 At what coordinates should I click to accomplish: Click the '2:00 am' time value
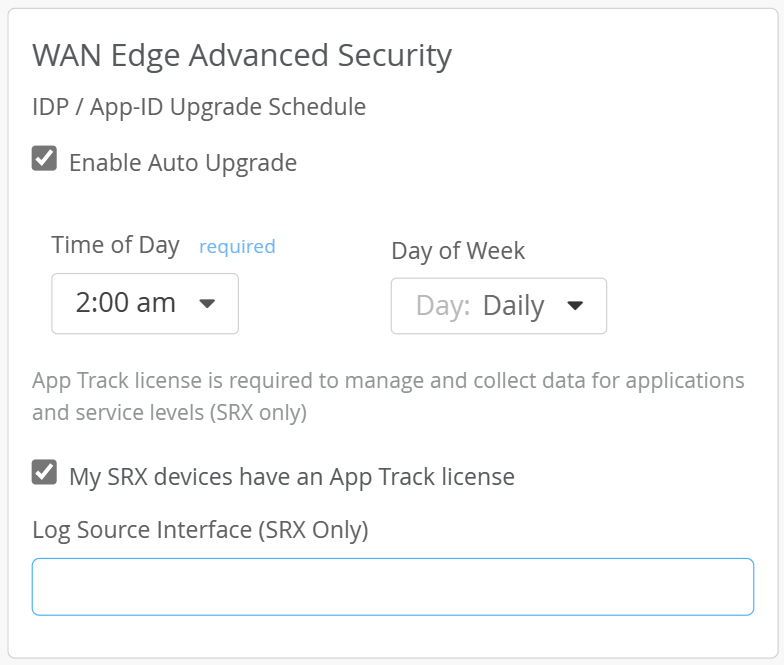(x=125, y=303)
